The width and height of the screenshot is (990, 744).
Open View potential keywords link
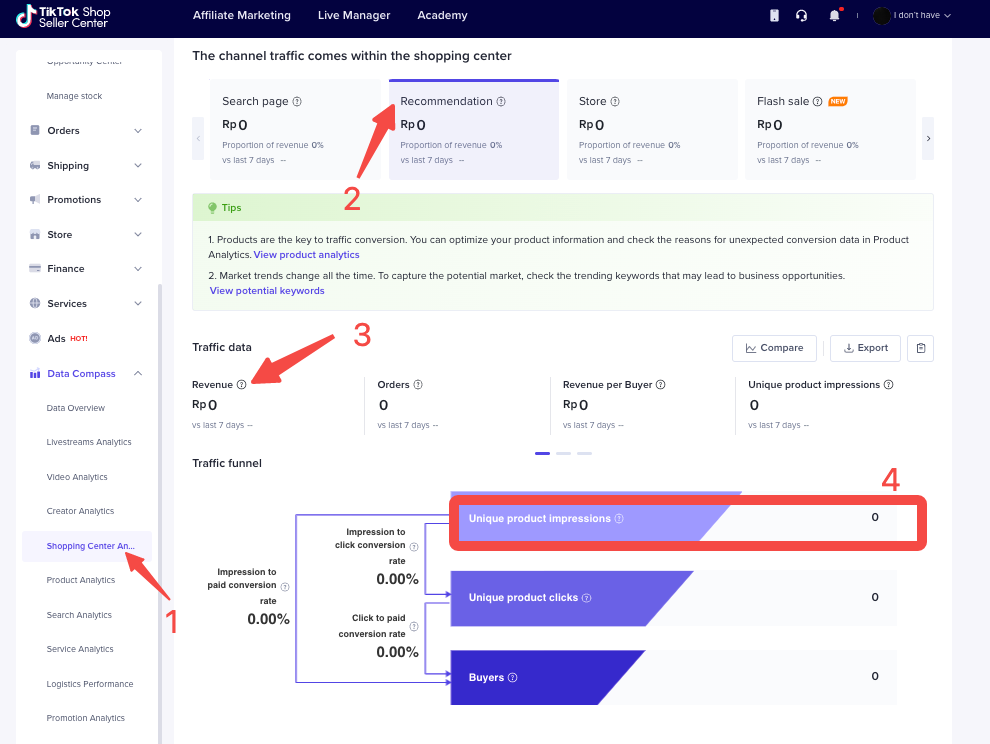point(267,291)
